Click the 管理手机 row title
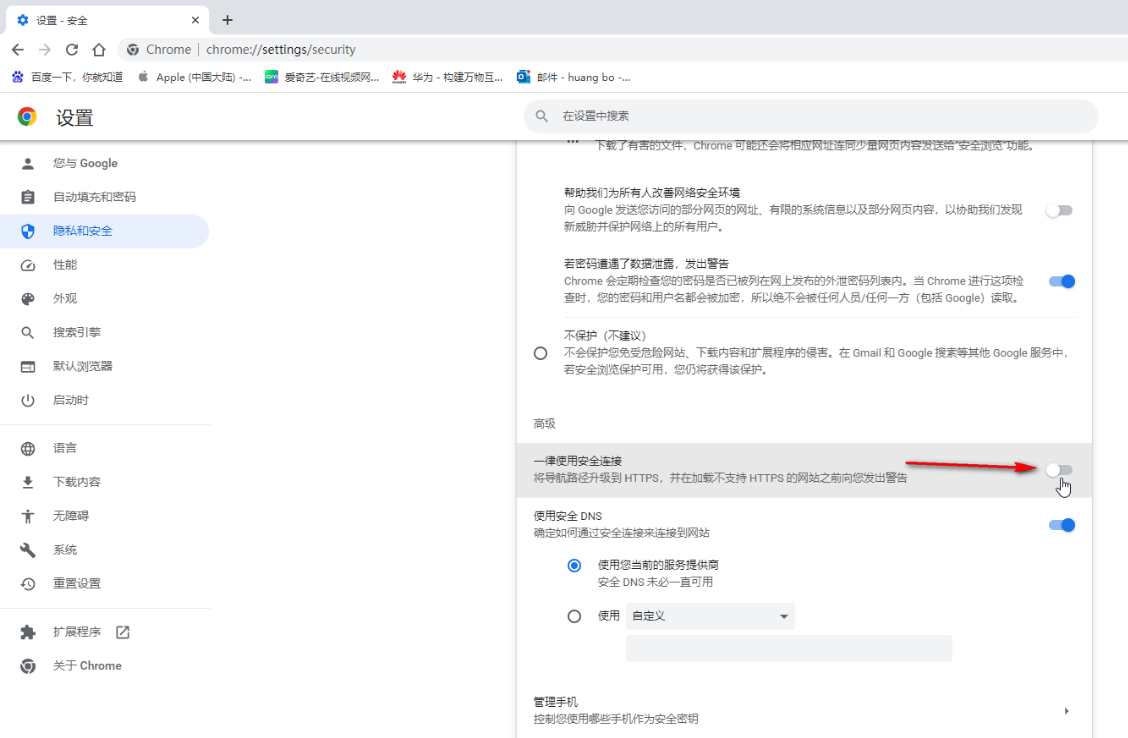 click(555, 701)
